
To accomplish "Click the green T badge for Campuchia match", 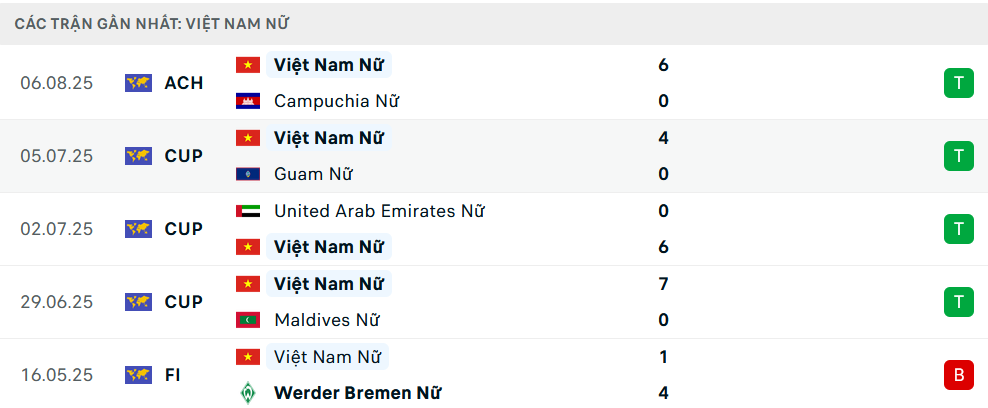I will pos(958,83).
